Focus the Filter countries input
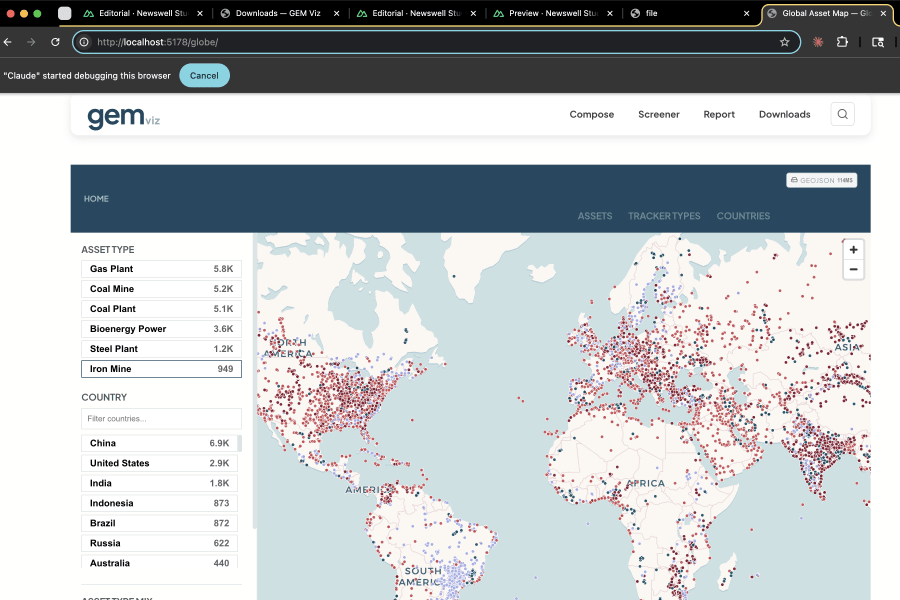 coord(161,419)
